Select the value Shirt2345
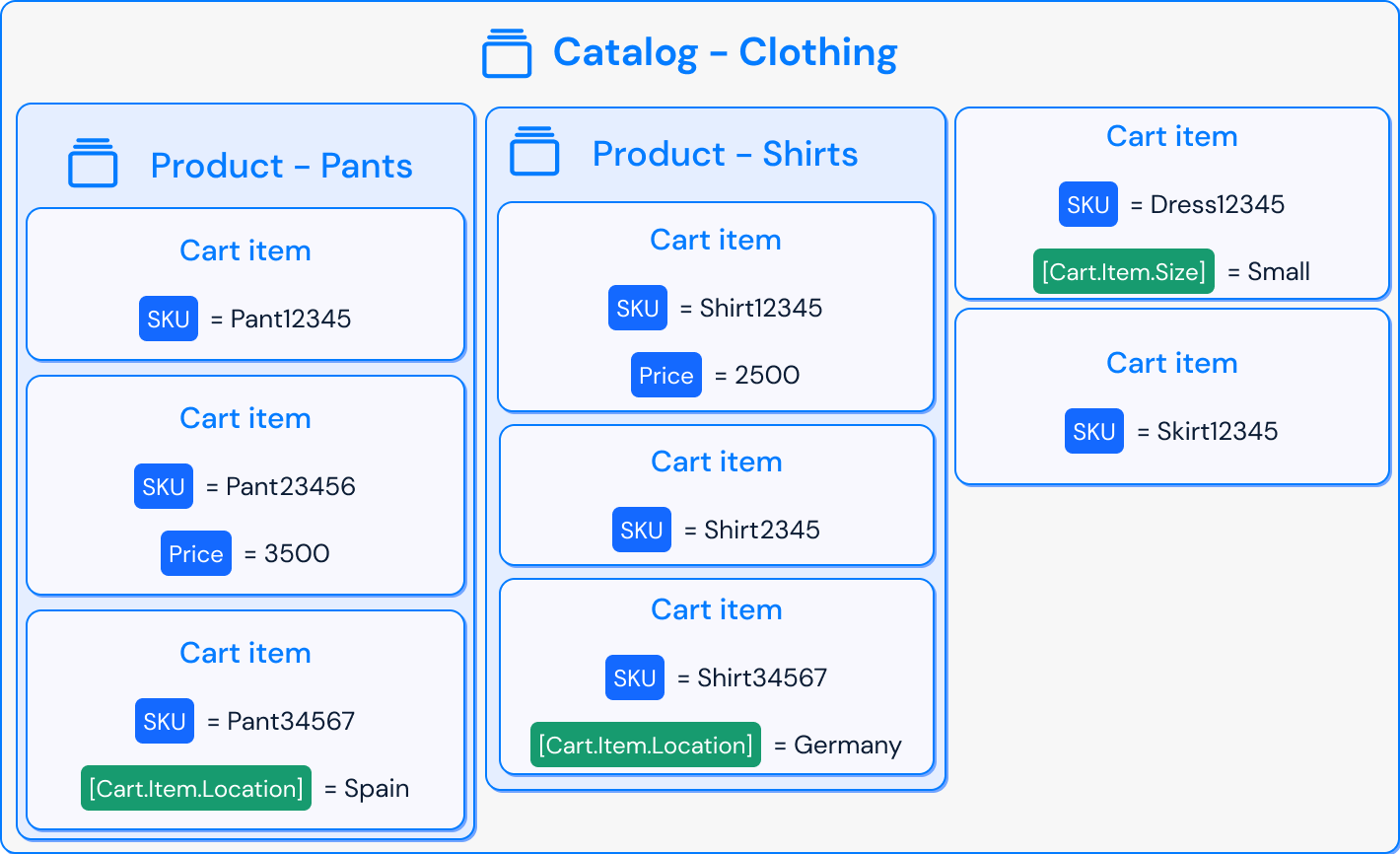 click(762, 530)
